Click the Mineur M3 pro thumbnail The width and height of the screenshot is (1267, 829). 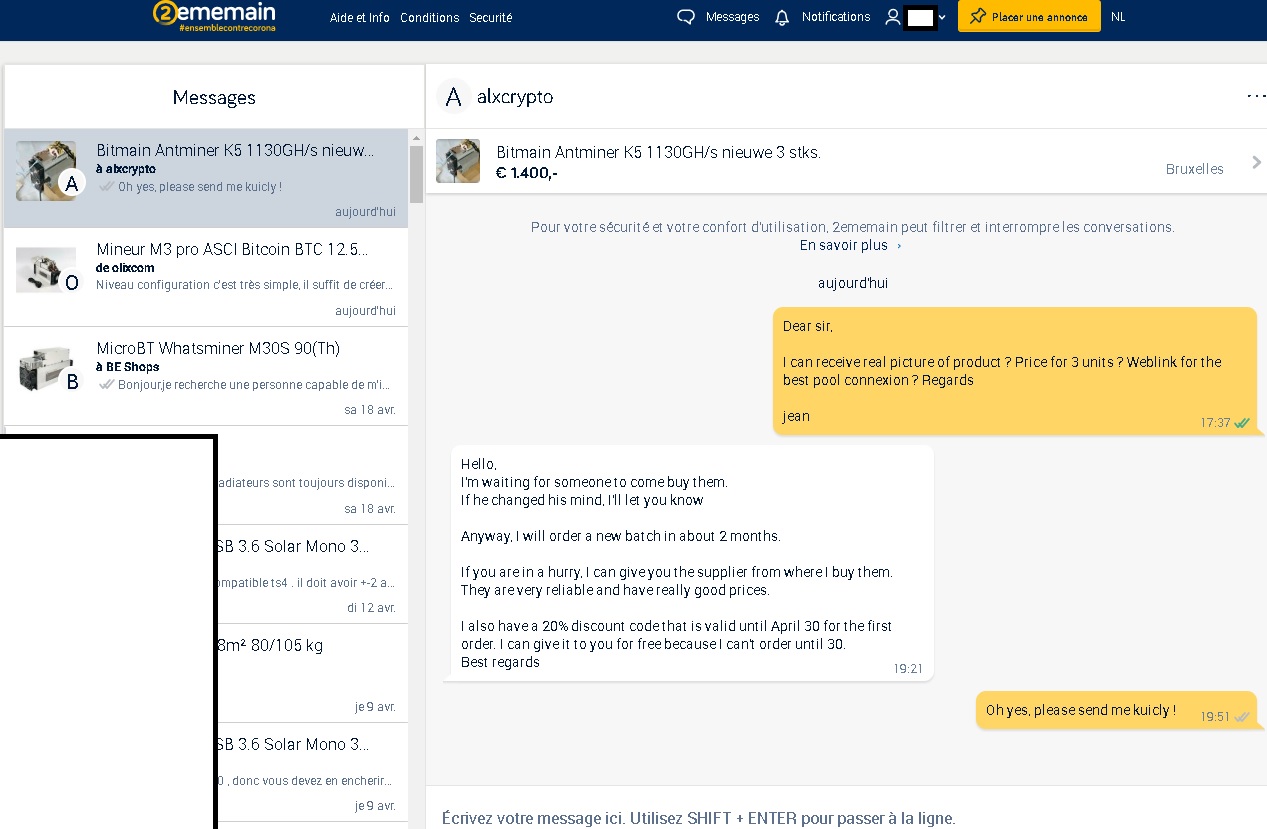pos(46,270)
